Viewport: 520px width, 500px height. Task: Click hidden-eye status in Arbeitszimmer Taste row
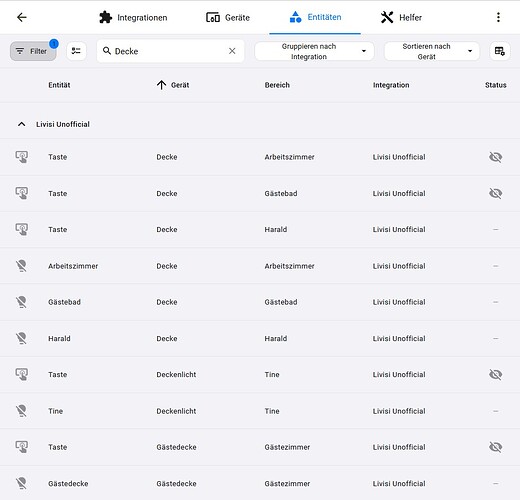(496, 157)
